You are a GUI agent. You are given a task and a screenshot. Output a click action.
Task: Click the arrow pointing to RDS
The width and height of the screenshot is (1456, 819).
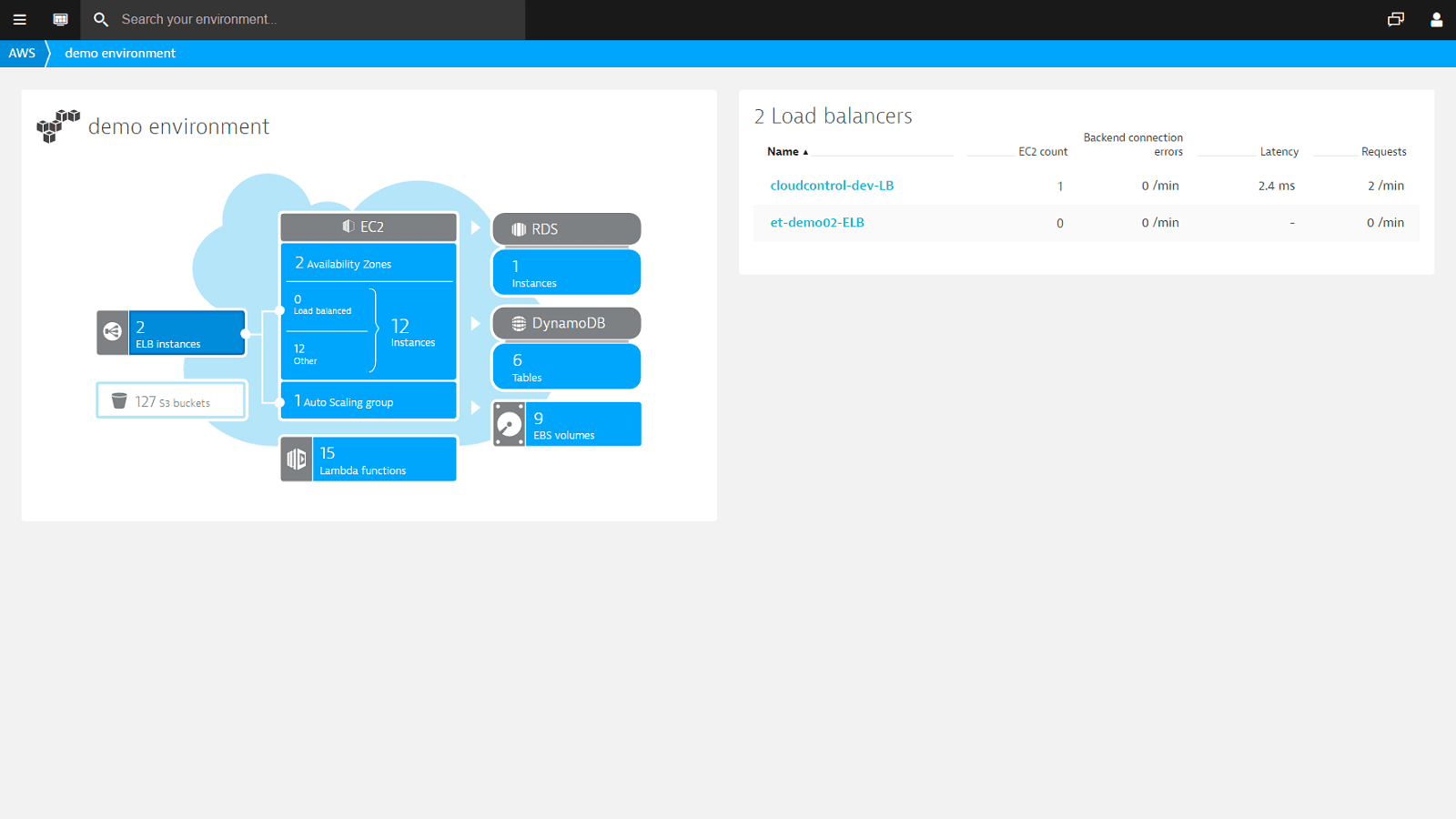(x=475, y=227)
